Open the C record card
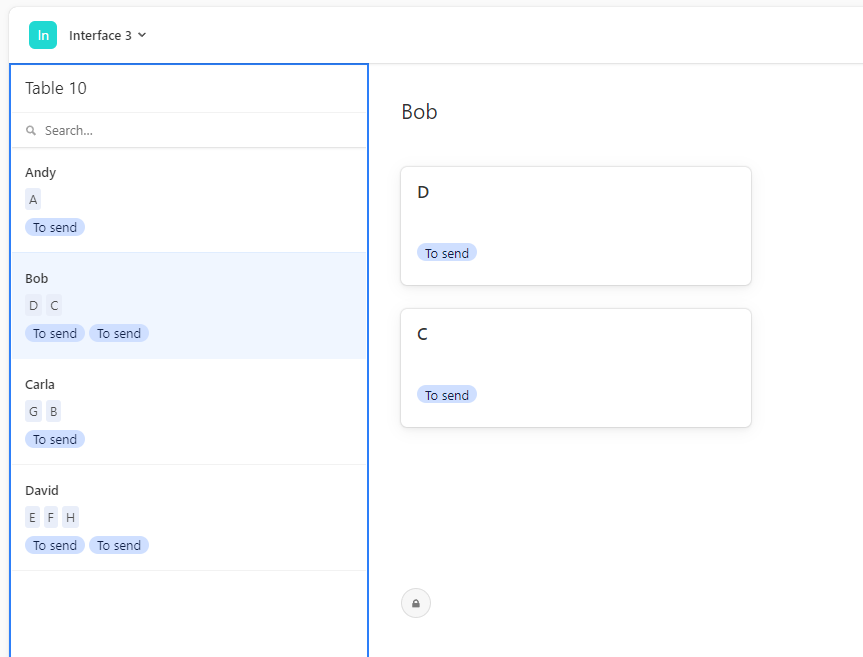Image resolution: width=863 pixels, height=657 pixels. 576,368
